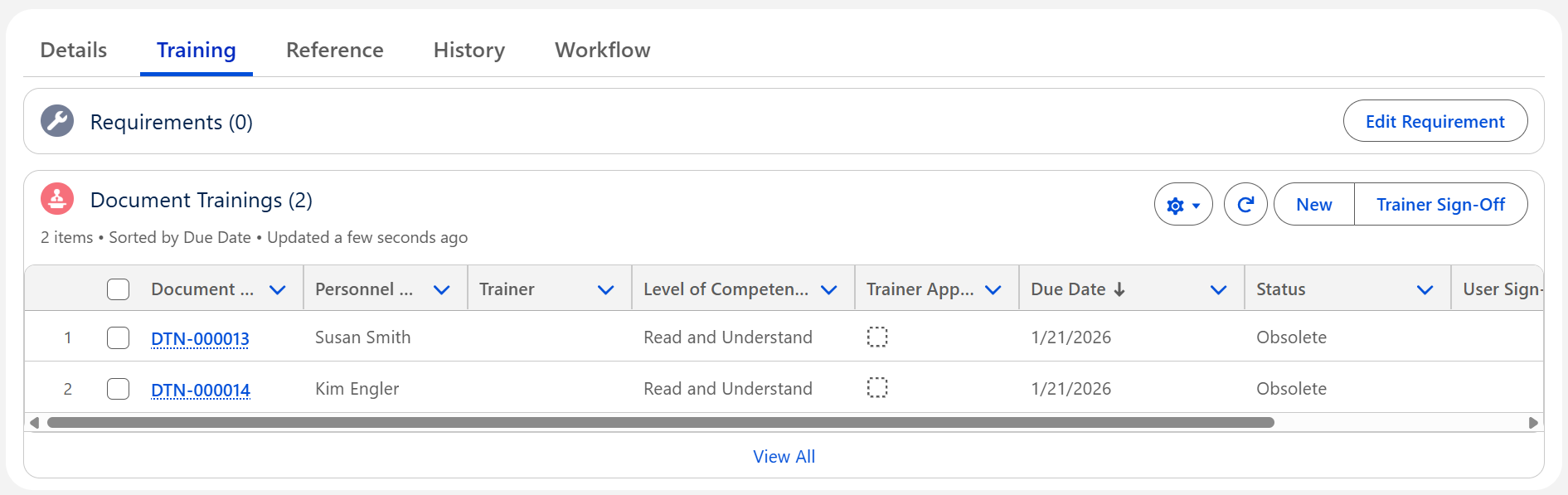Click the Requirements wrench icon

pyautogui.click(x=57, y=121)
